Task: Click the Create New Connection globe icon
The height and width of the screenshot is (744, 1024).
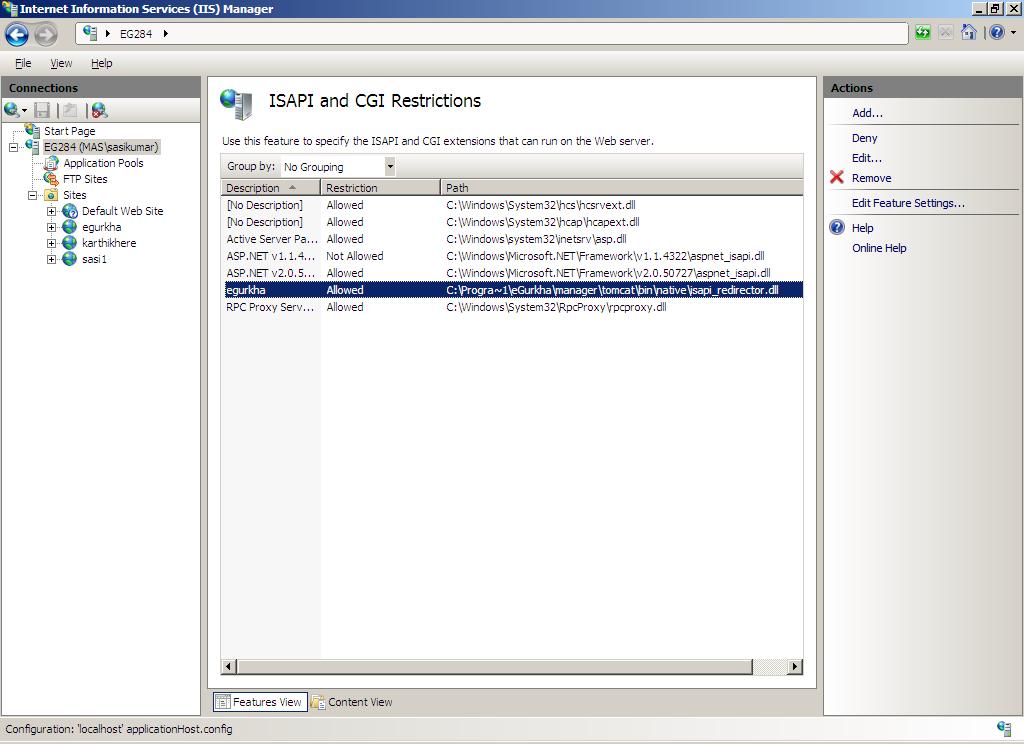Action: [x=12, y=110]
